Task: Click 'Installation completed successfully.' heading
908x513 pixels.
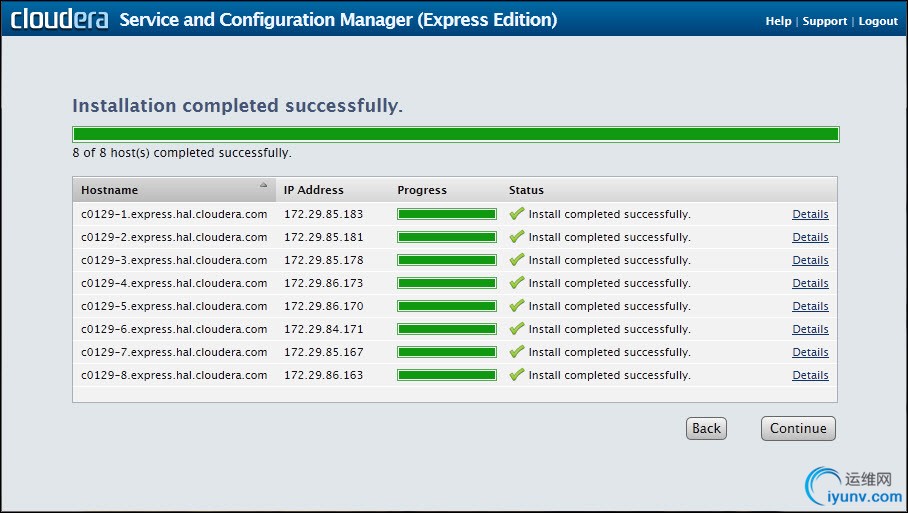Action: (x=237, y=106)
